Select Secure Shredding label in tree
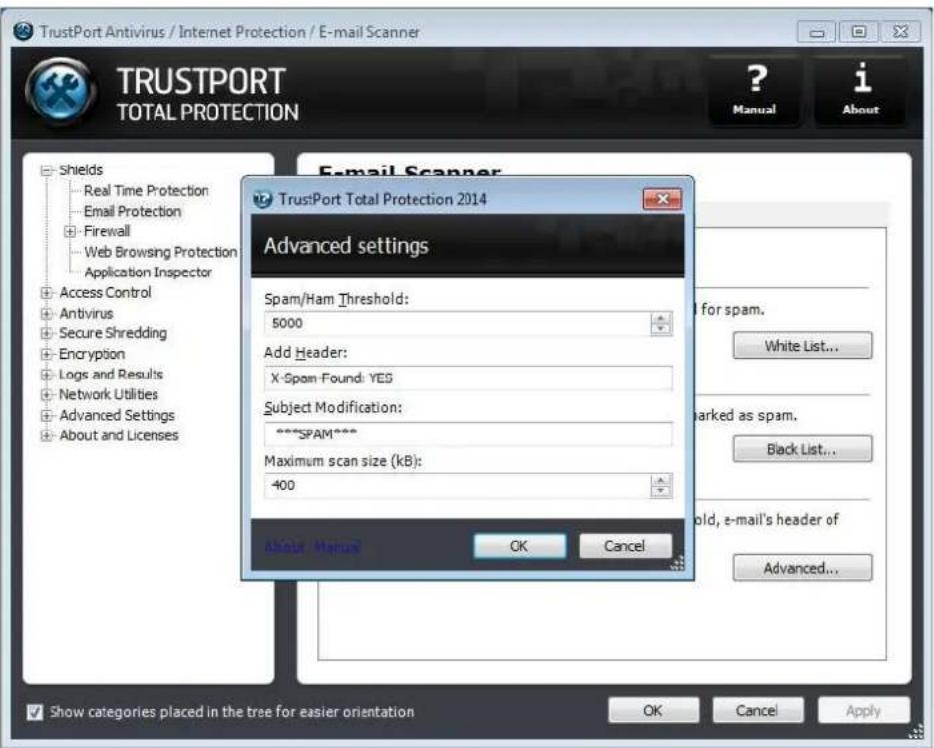This screenshot has height=748, width=934. (x=113, y=333)
